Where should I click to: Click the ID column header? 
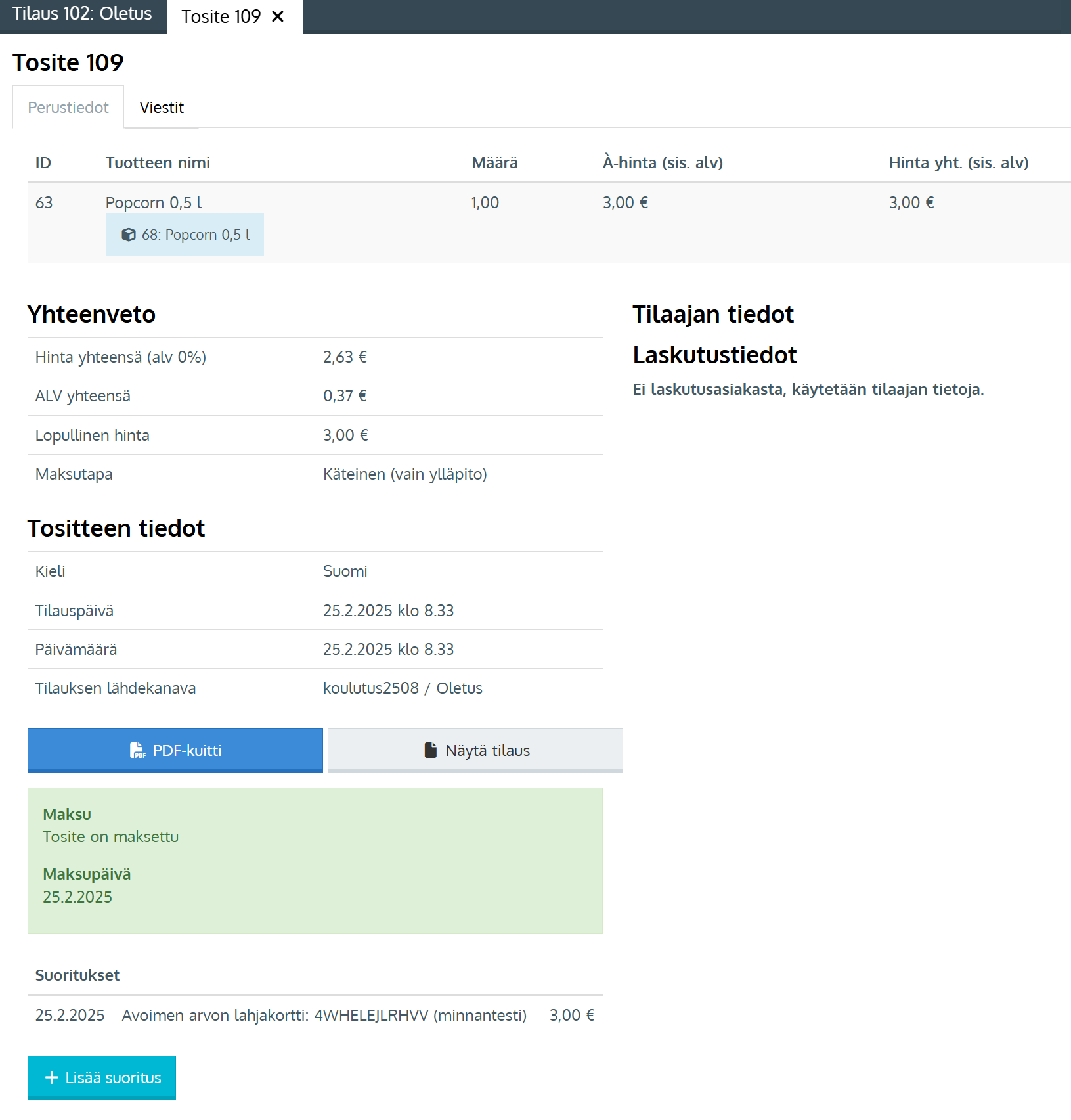coord(43,162)
